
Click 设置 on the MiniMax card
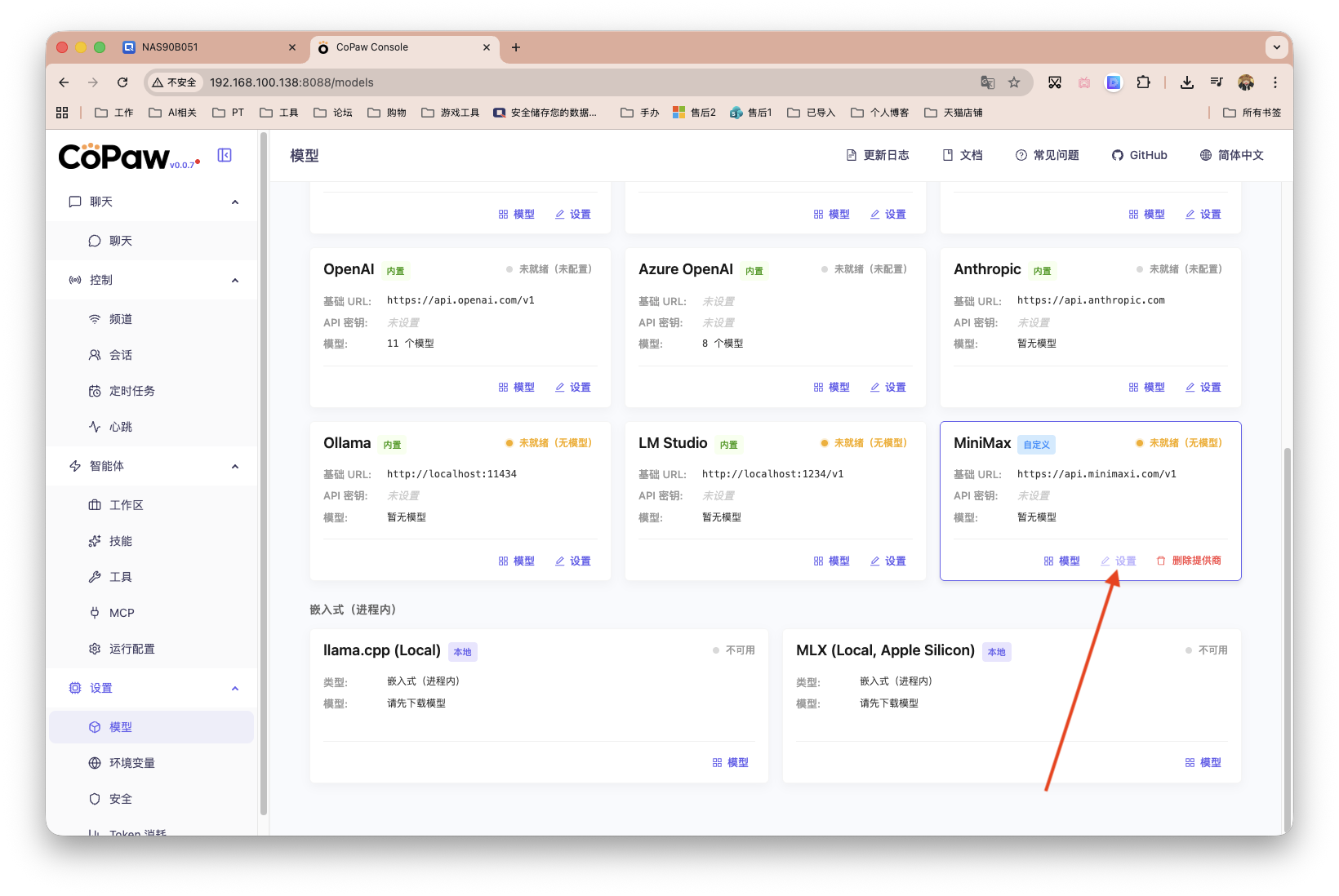1119,561
